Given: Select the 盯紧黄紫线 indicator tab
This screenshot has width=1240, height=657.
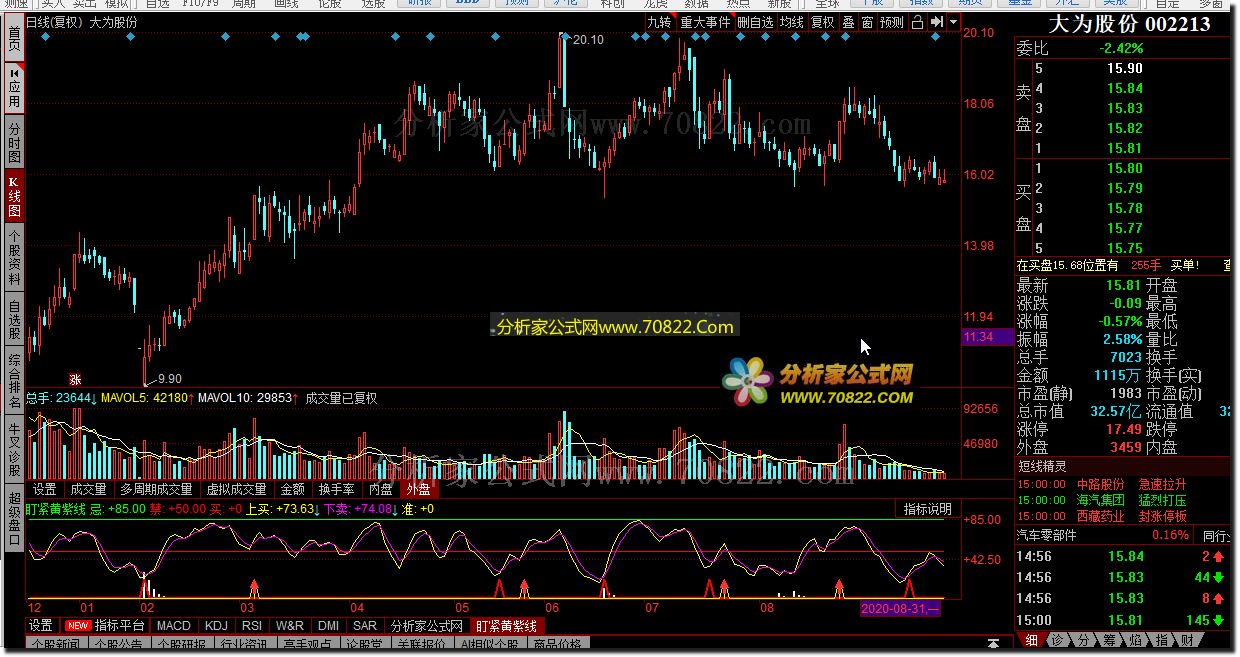Looking at the screenshot, I should (x=506, y=626).
